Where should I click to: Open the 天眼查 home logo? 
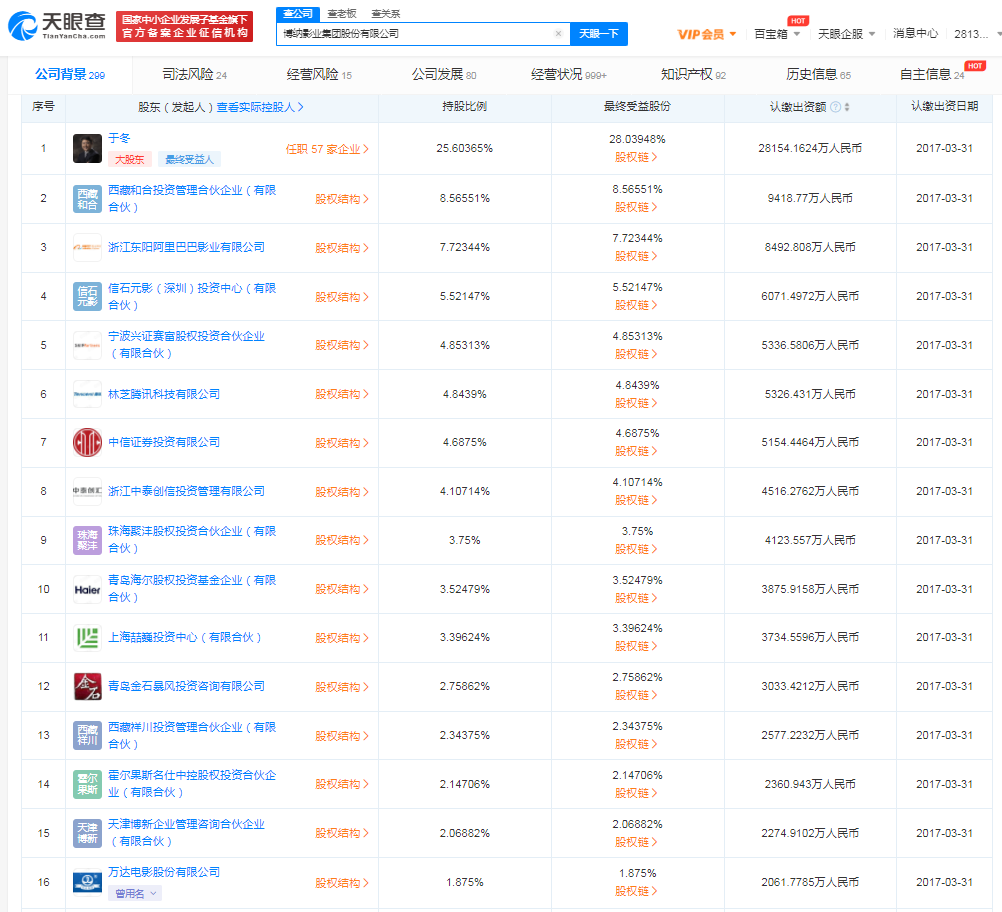pos(57,26)
